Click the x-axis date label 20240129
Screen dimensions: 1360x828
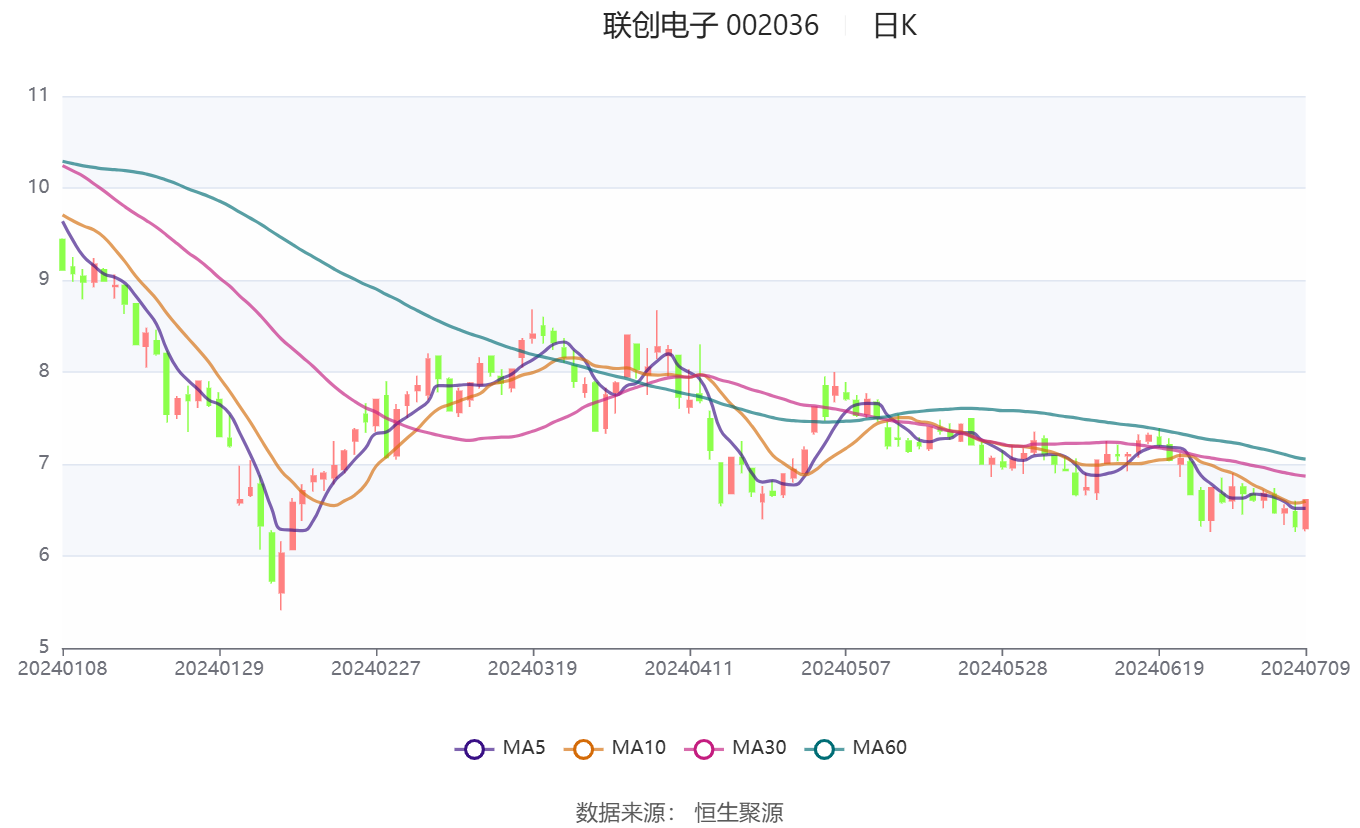point(219,668)
